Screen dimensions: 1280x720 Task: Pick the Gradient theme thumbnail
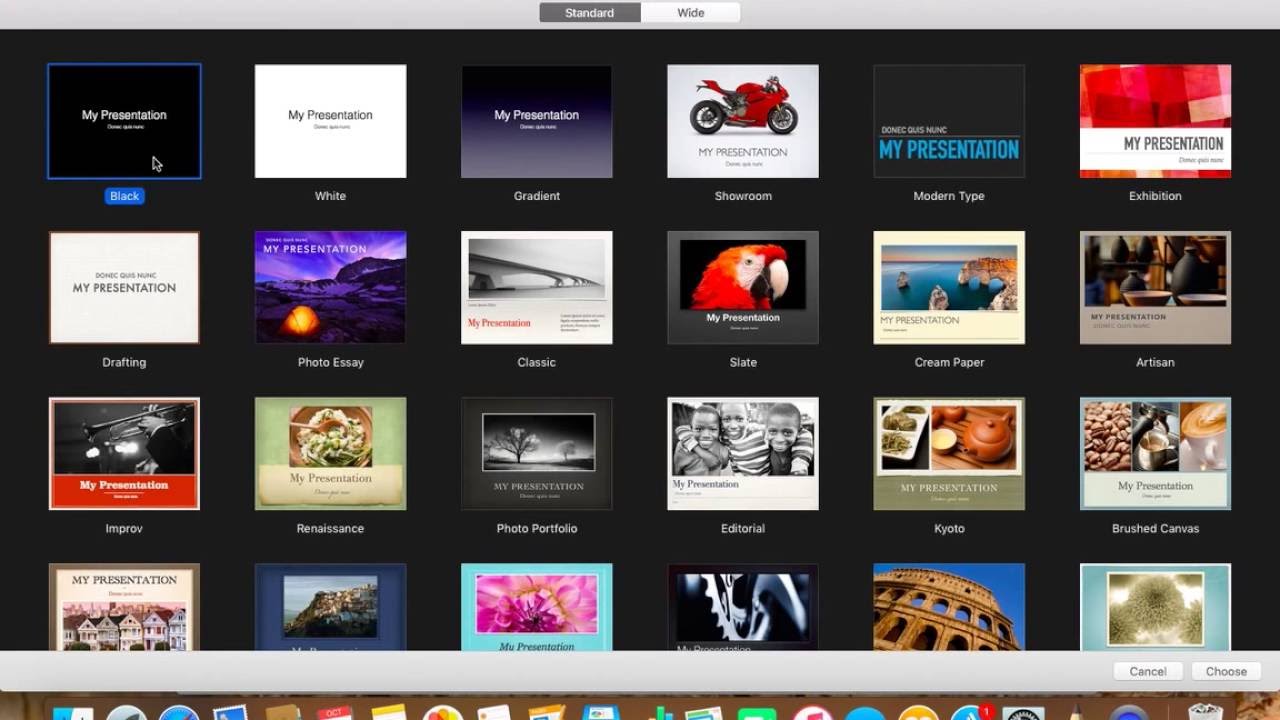click(536, 121)
